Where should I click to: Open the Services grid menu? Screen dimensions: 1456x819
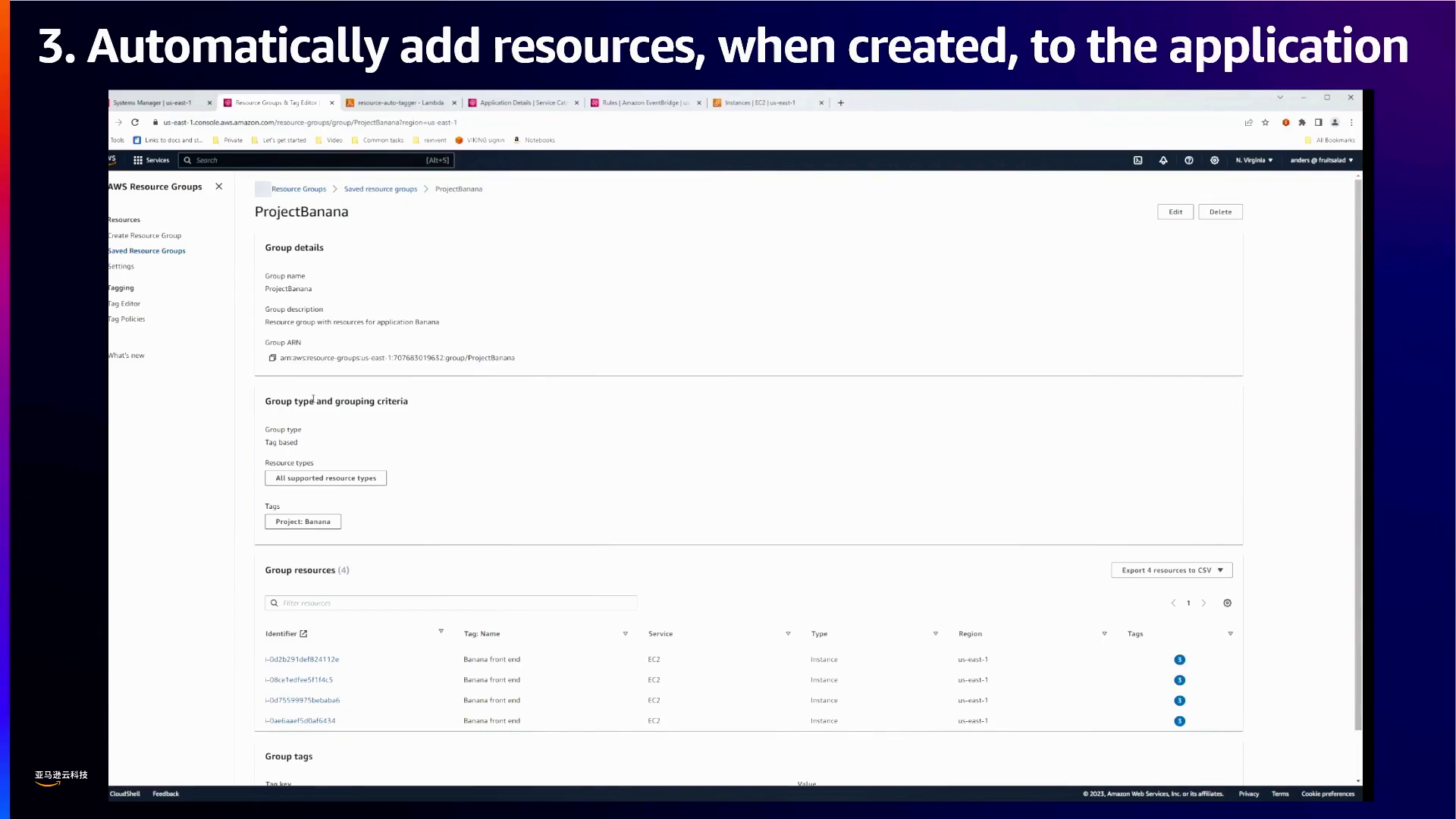click(x=151, y=160)
